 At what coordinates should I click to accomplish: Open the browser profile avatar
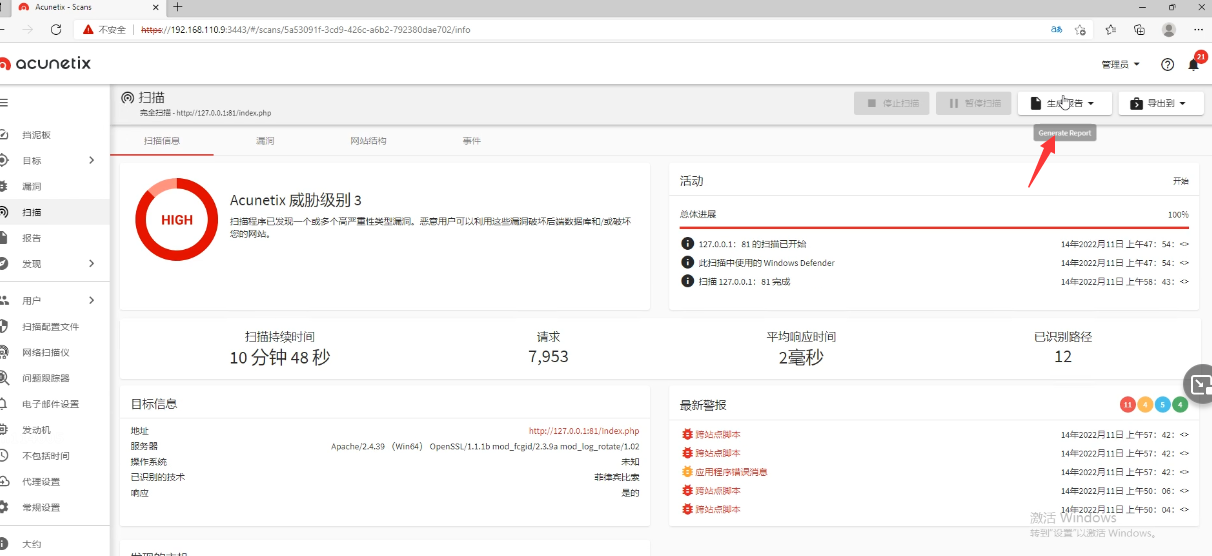[x=1169, y=29]
